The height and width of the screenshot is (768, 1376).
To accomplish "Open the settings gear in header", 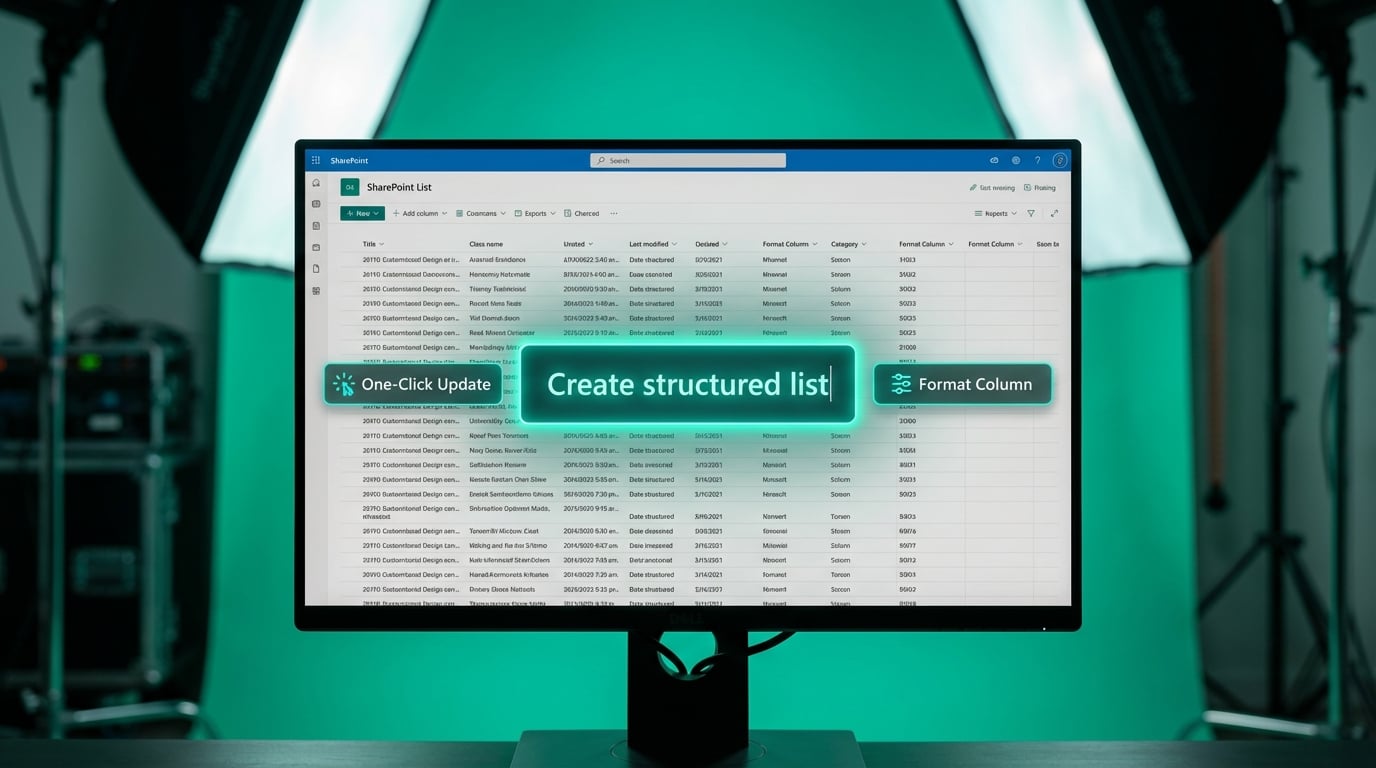I will click(x=1016, y=160).
